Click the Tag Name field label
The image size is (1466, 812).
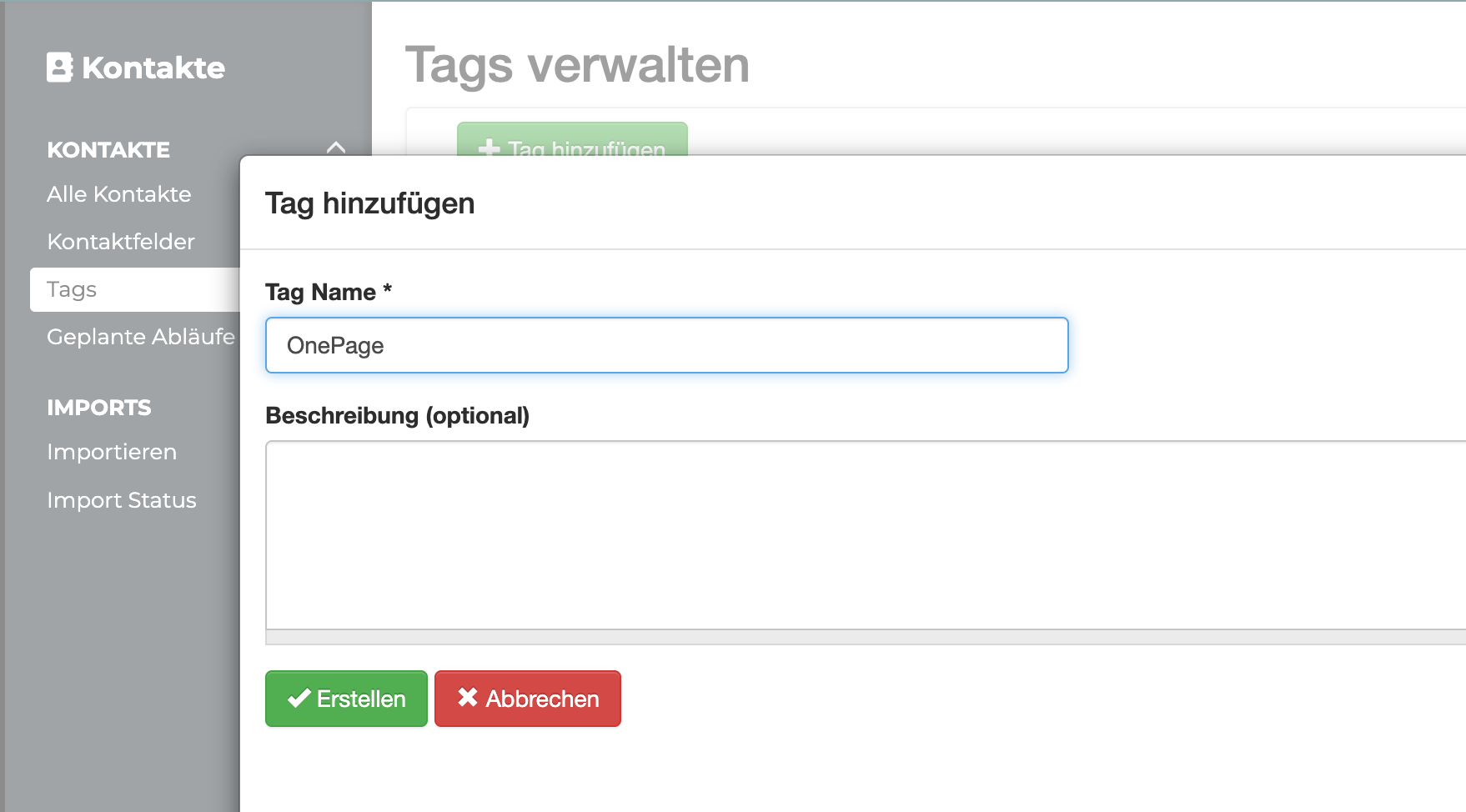tap(321, 293)
